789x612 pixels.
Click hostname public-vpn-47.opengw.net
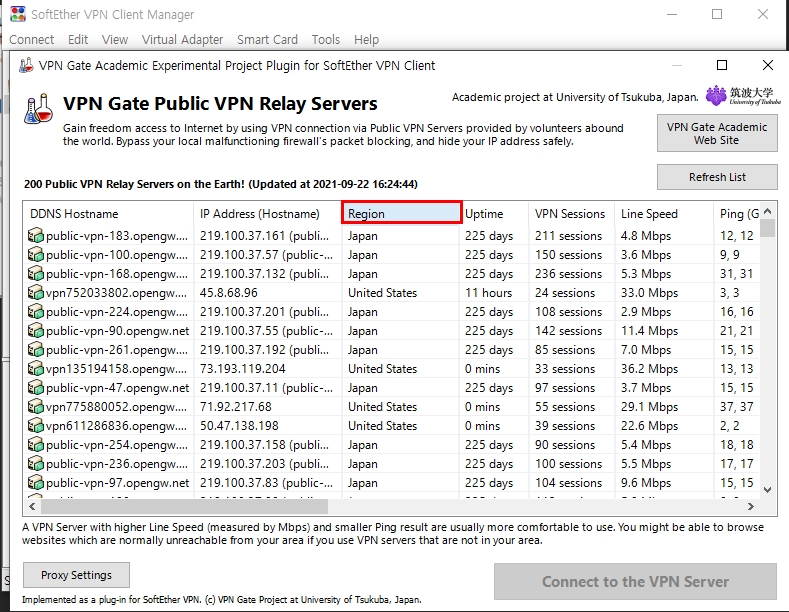pyautogui.click(x=117, y=388)
